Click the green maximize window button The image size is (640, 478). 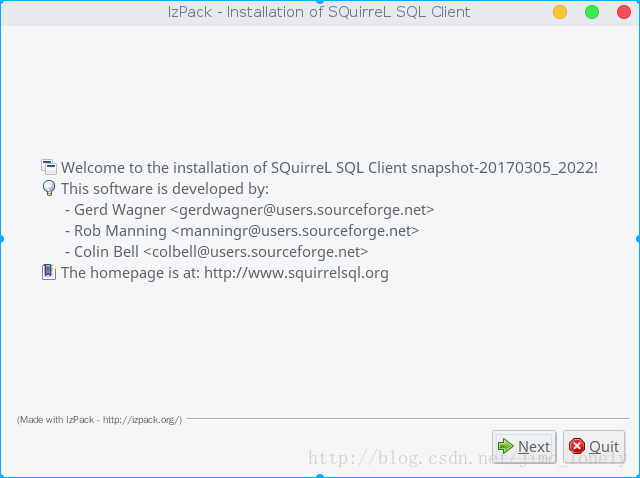(592, 12)
